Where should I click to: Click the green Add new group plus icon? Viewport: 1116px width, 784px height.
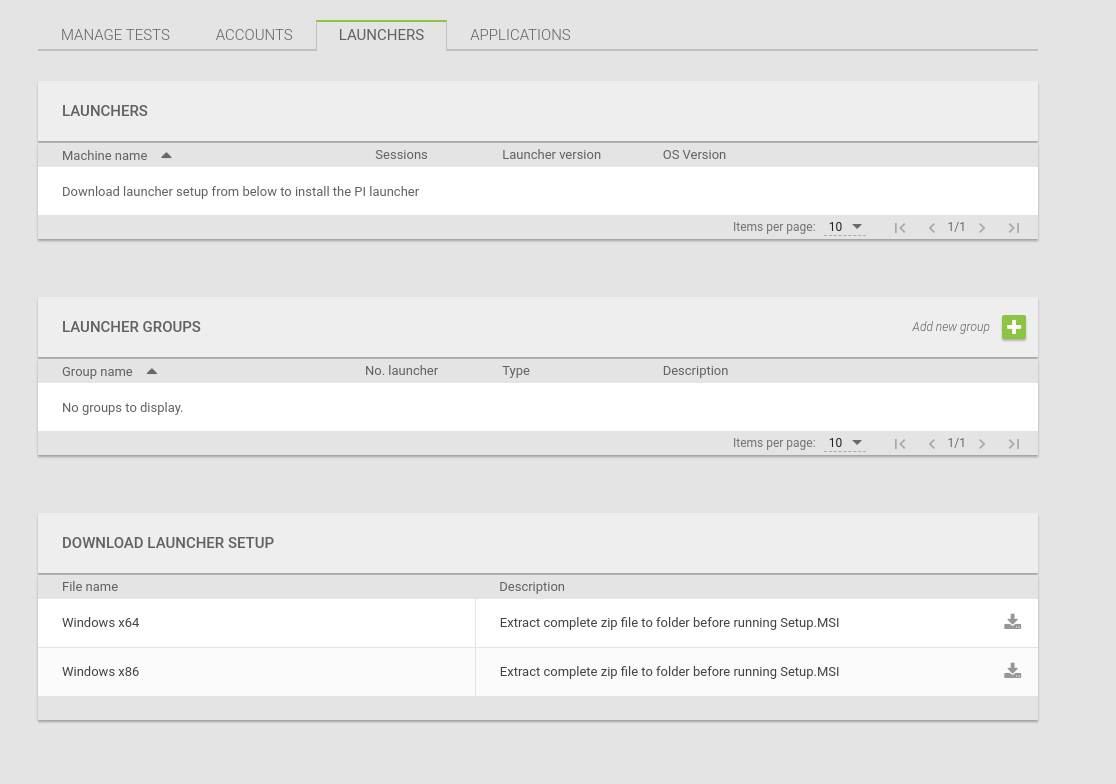[1013, 327]
